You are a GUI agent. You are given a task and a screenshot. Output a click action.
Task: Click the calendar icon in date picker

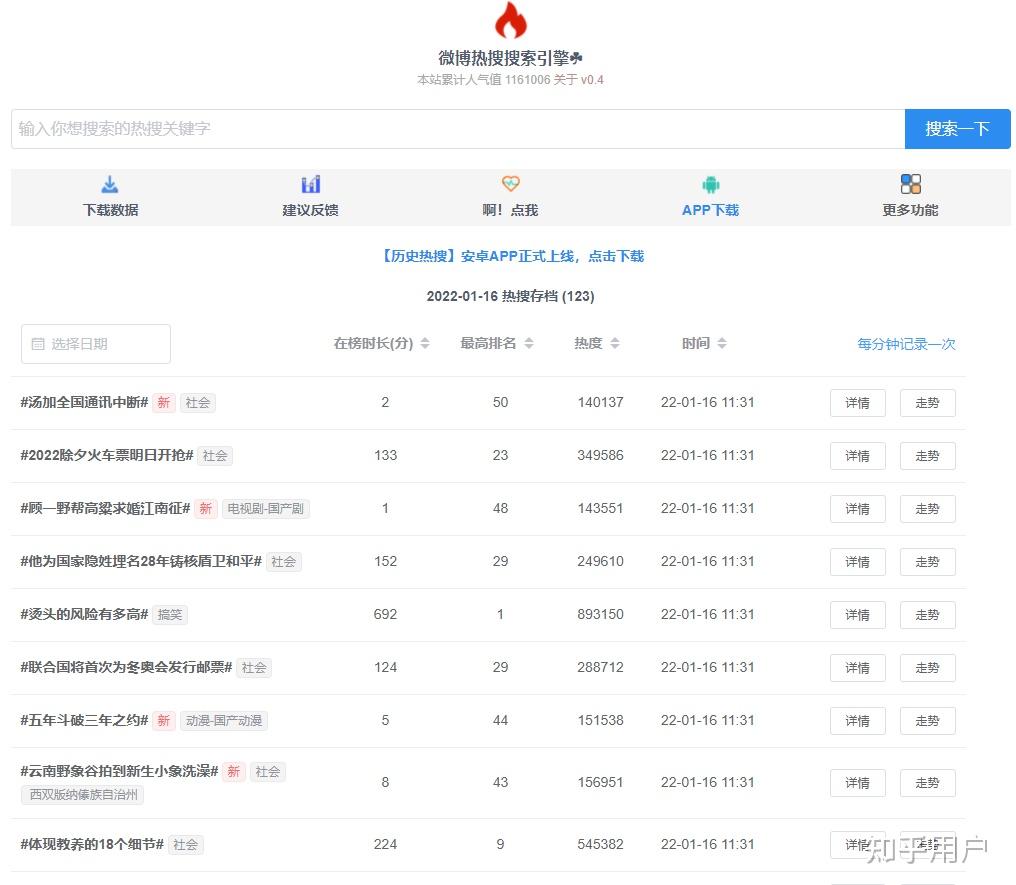pos(38,344)
